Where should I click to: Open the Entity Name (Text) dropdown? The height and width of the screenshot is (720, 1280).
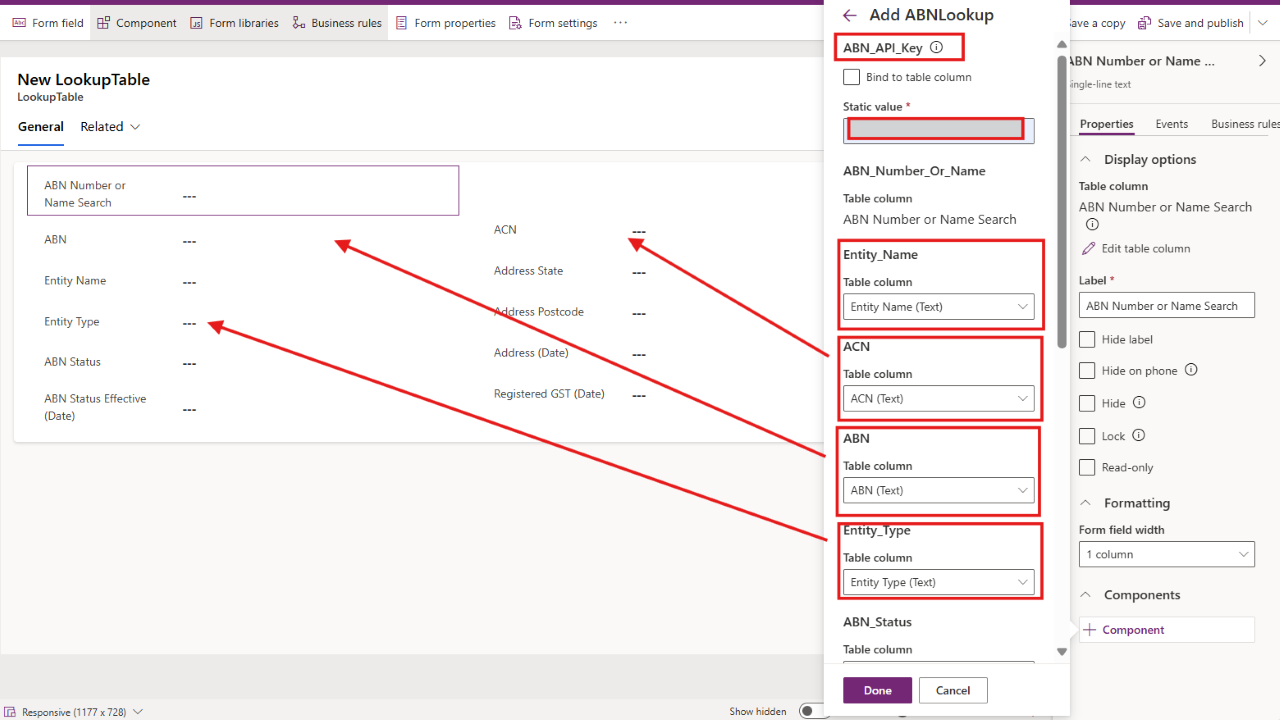[x=938, y=307]
